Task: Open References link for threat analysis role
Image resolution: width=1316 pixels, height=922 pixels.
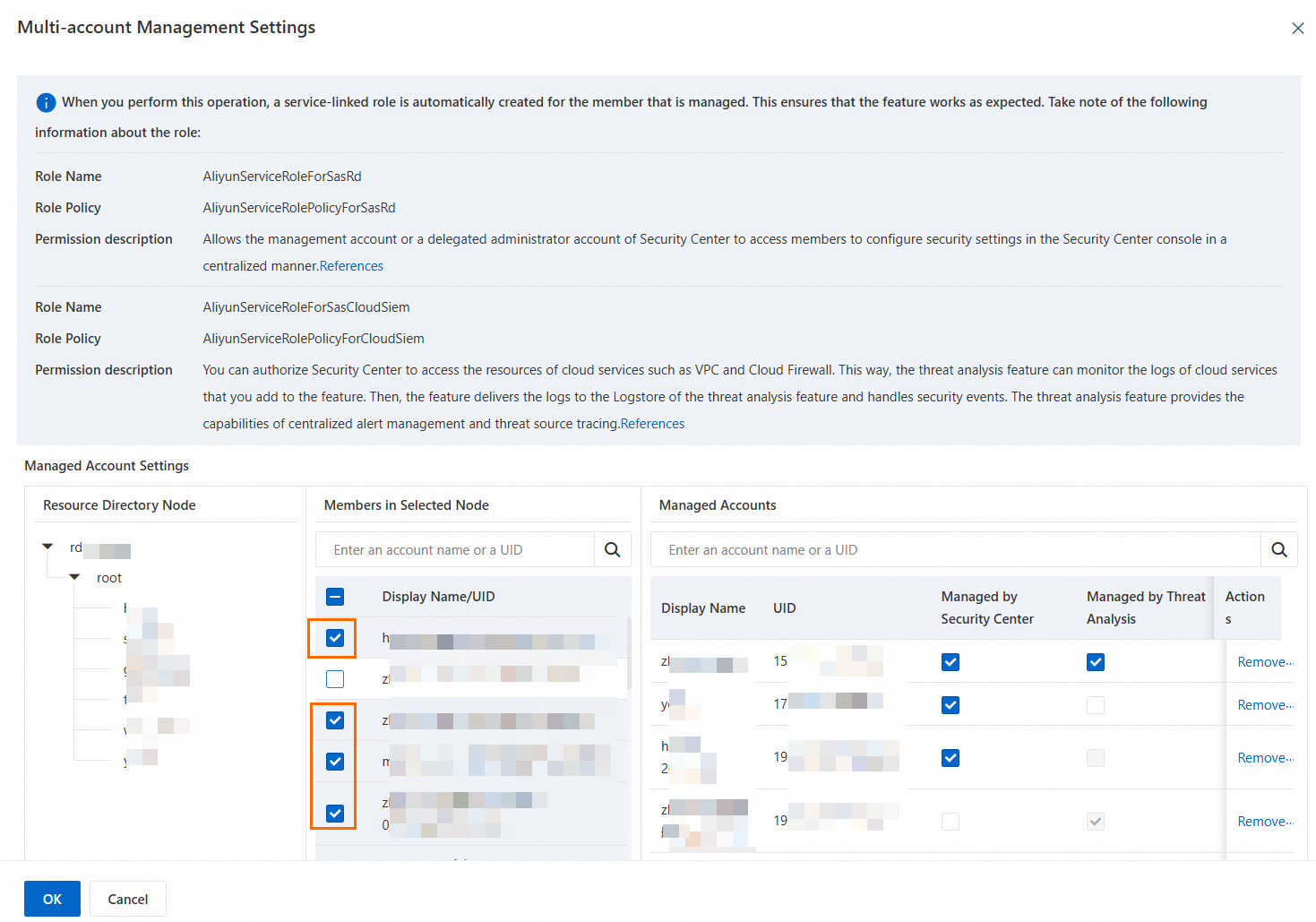Action: point(652,424)
